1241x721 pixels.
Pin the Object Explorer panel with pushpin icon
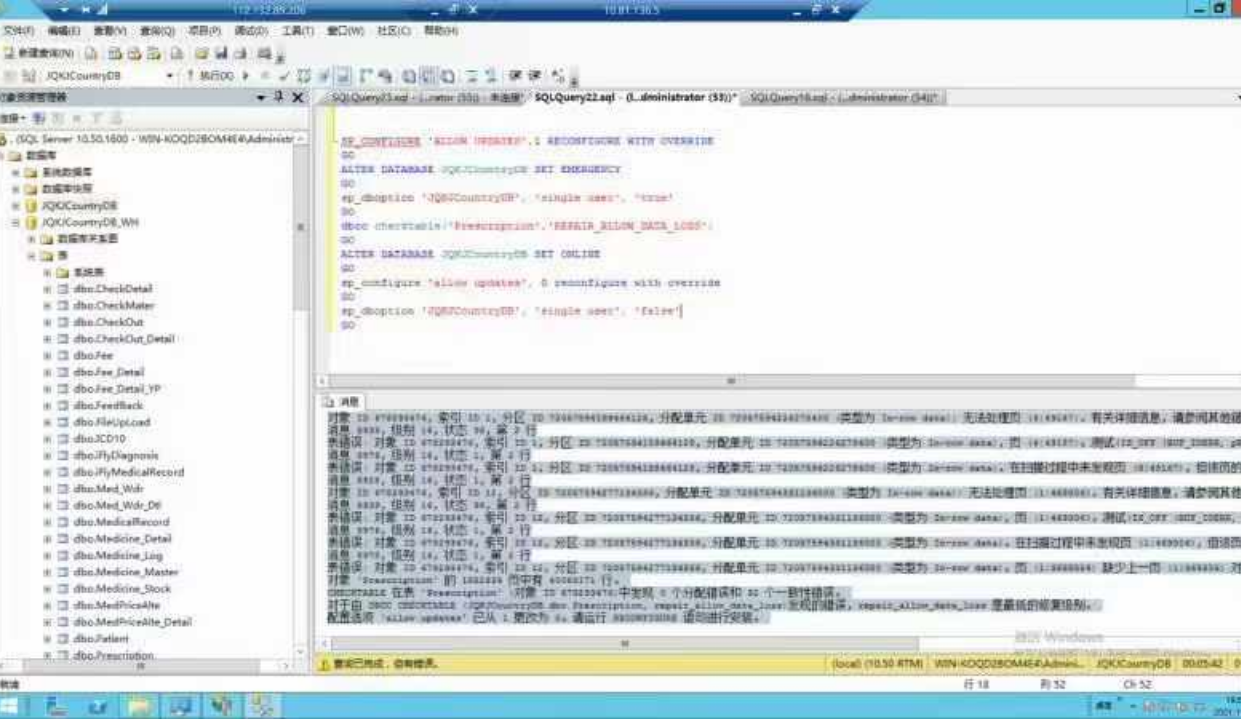pos(278,98)
